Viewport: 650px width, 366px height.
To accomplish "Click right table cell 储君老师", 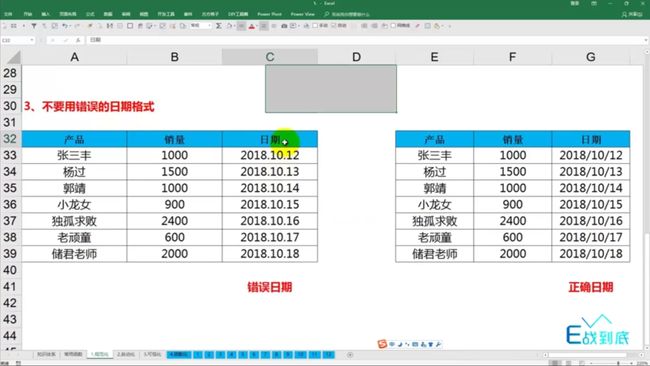I will 434,254.
